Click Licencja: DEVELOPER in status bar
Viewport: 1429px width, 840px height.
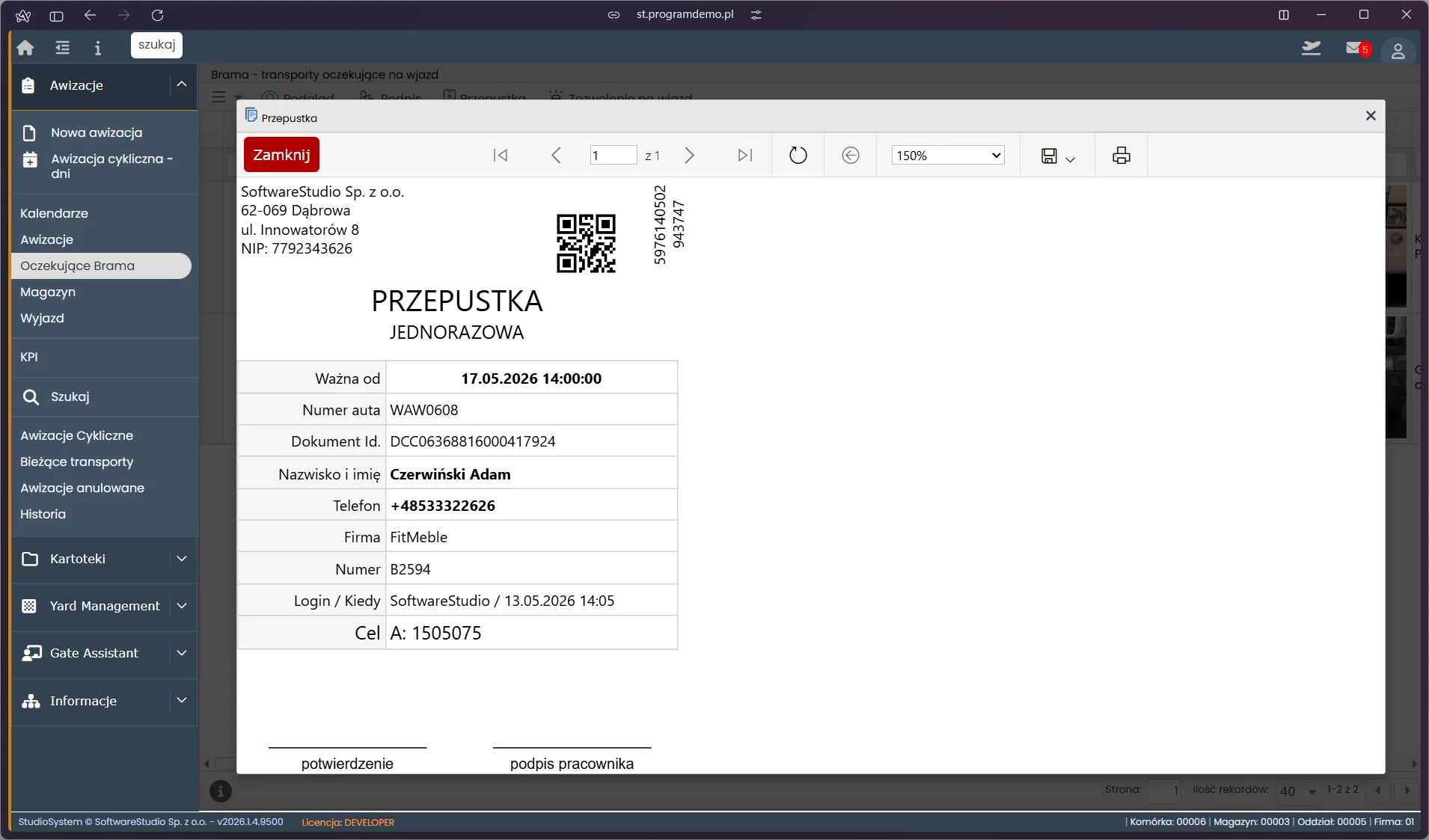(x=348, y=822)
